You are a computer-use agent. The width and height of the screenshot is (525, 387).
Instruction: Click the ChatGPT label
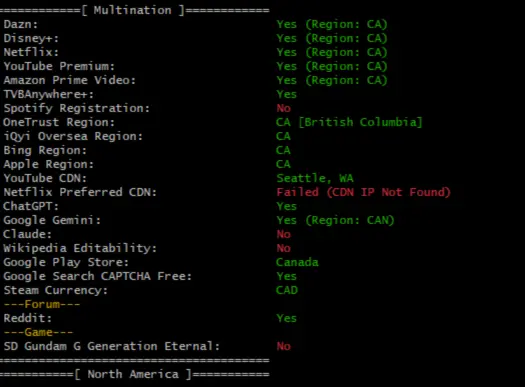pos(31,206)
